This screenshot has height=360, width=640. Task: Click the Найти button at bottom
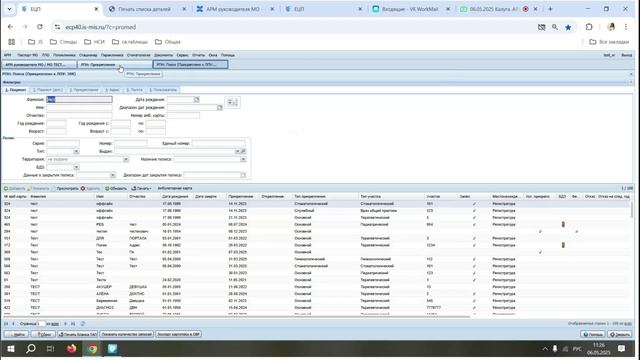[16, 334]
